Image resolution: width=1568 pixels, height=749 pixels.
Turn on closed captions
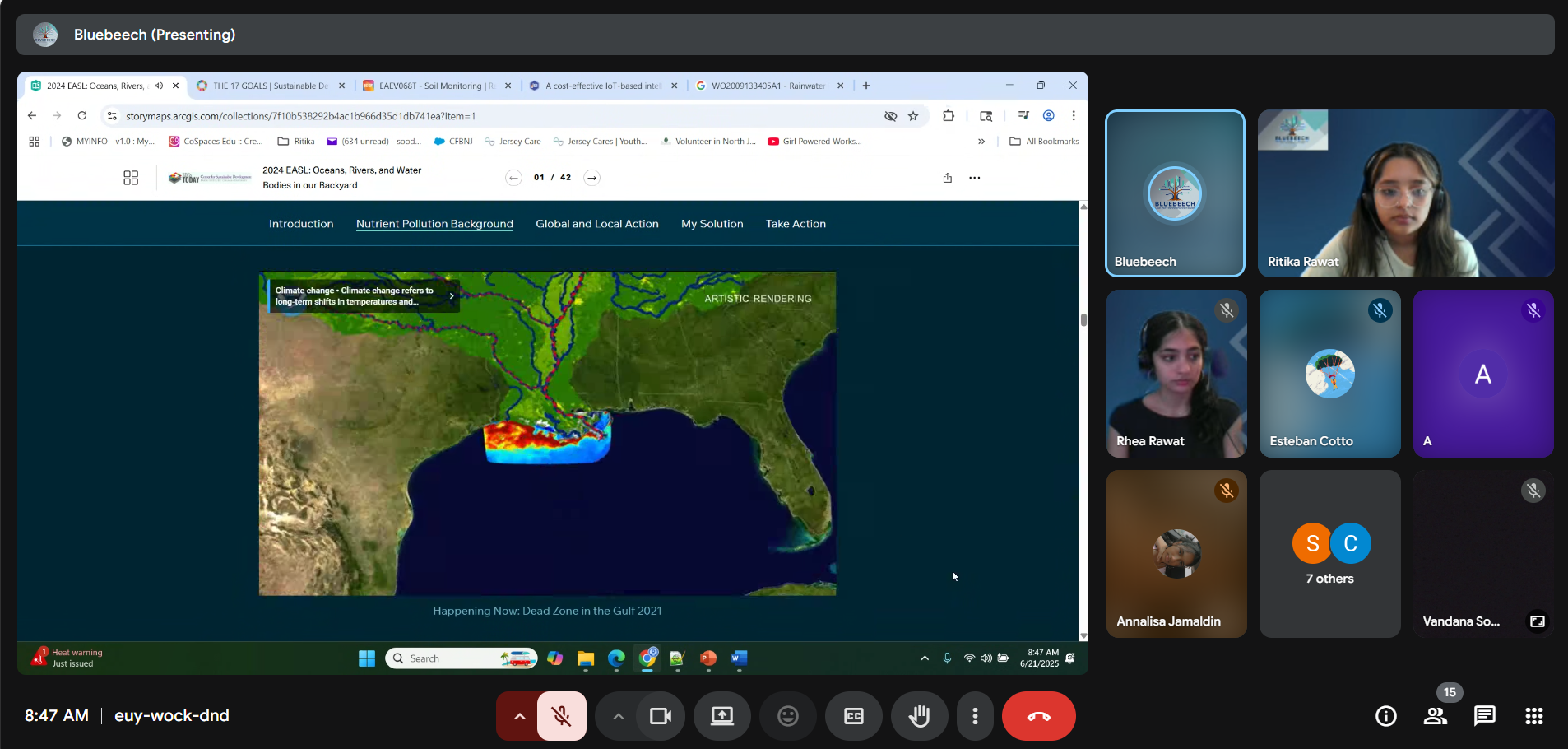(x=853, y=716)
